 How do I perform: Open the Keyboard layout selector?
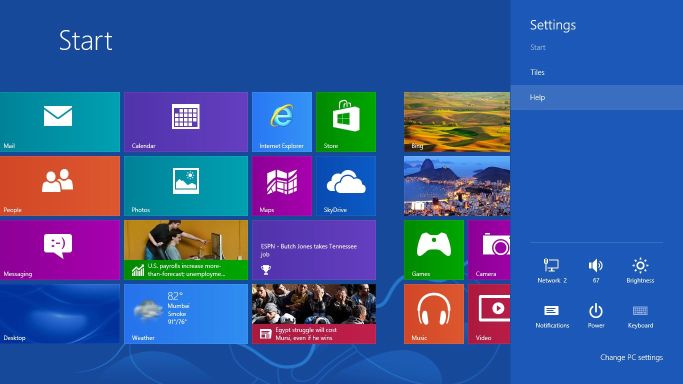tap(640, 316)
